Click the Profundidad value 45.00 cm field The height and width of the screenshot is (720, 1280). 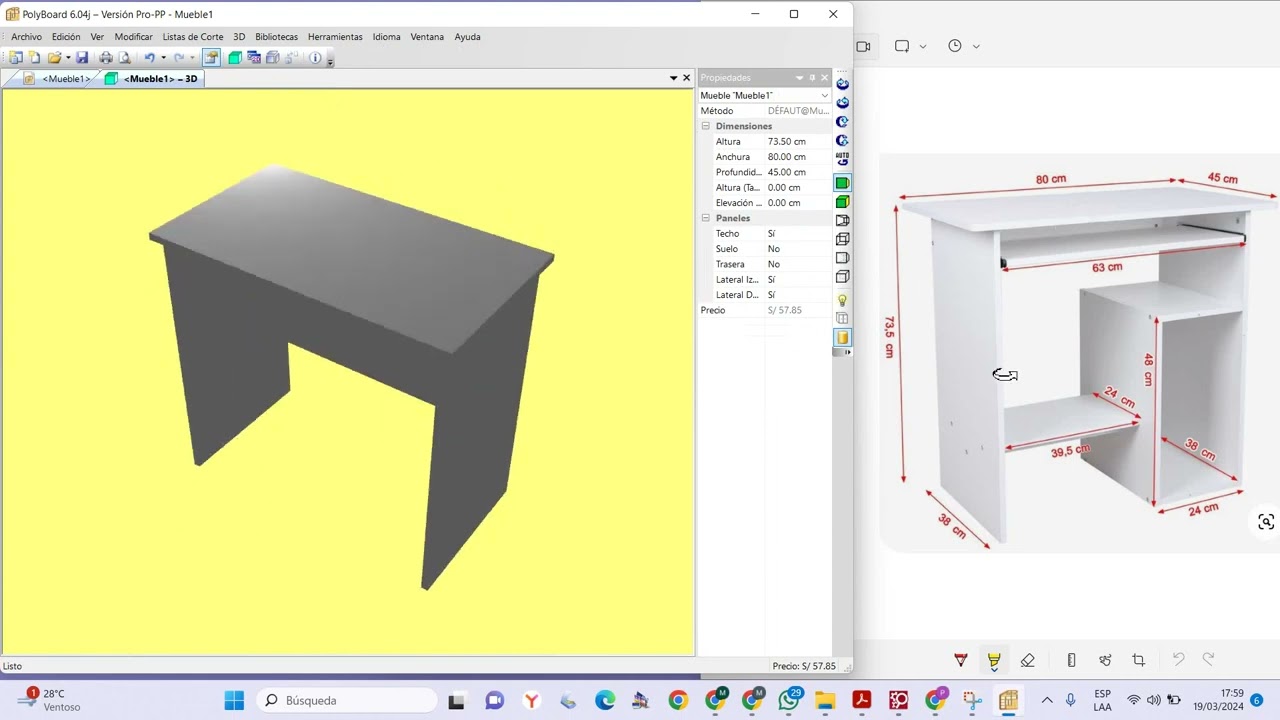point(797,172)
